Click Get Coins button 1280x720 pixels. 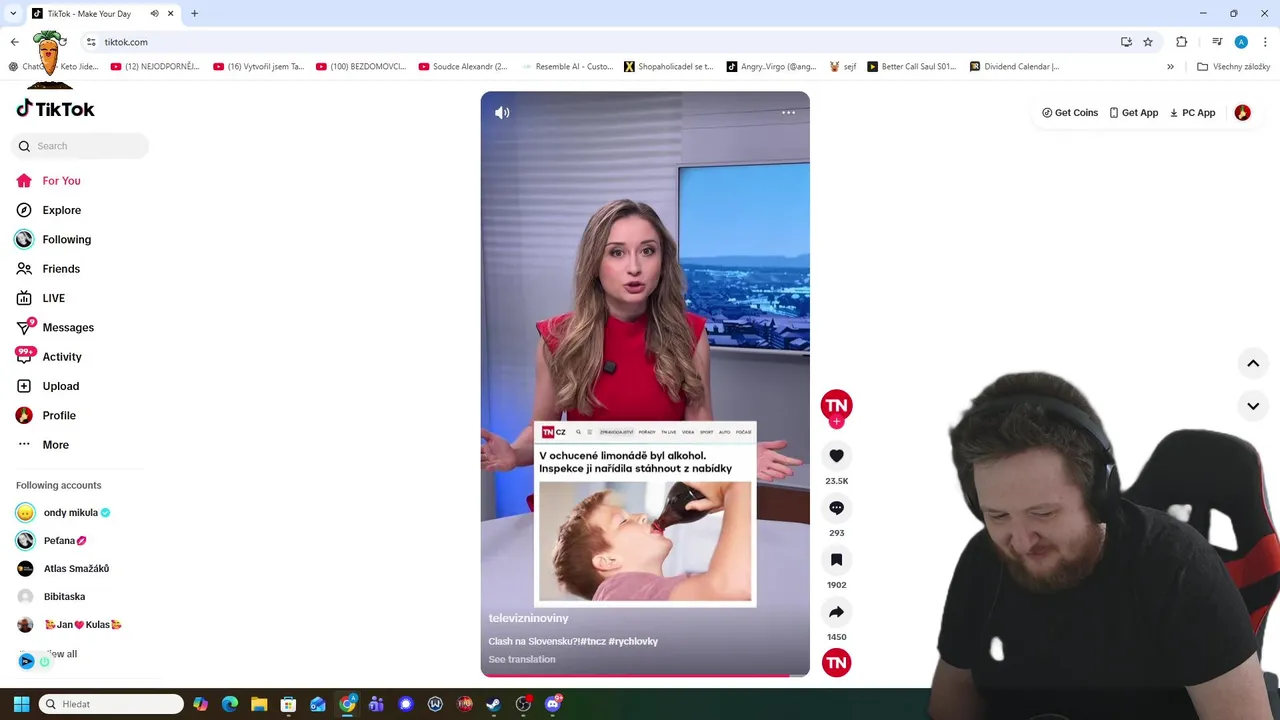tap(1070, 113)
